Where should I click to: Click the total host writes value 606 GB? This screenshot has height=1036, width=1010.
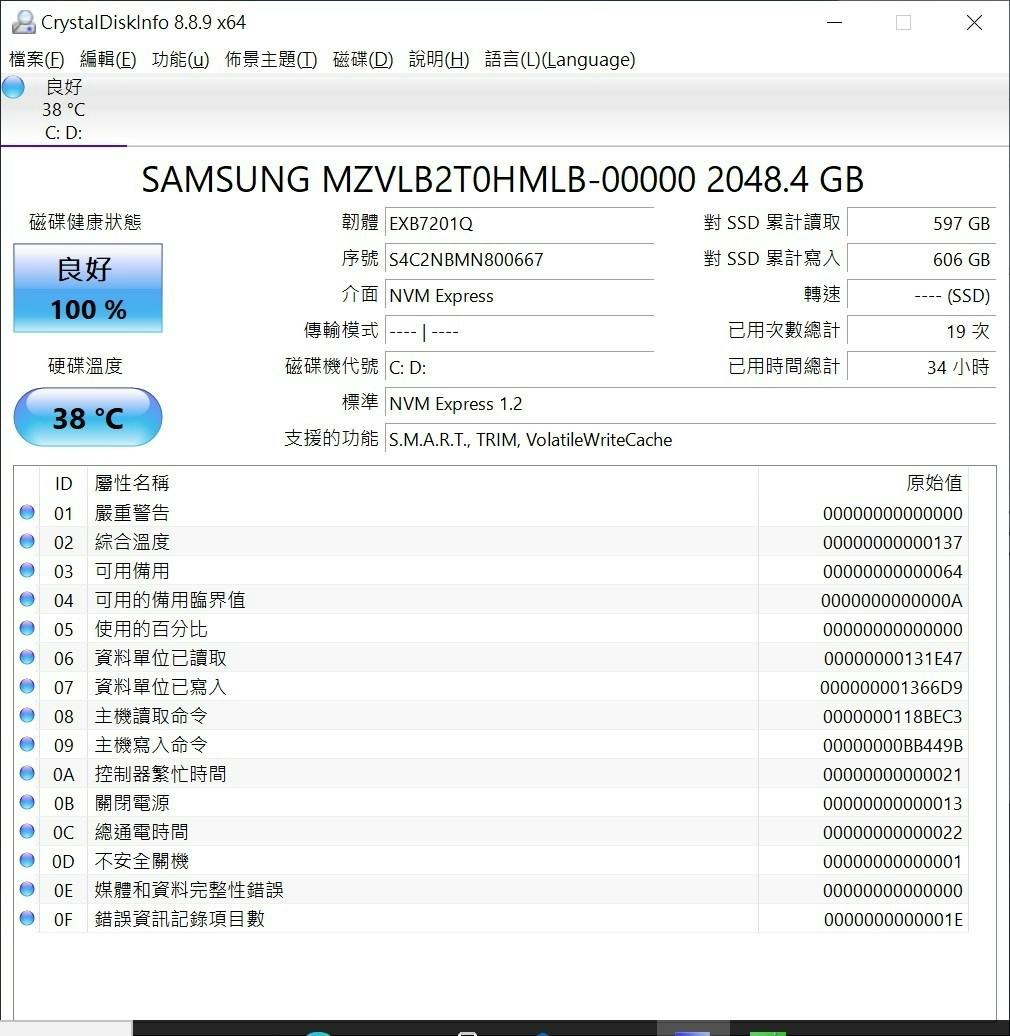point(921,259)
